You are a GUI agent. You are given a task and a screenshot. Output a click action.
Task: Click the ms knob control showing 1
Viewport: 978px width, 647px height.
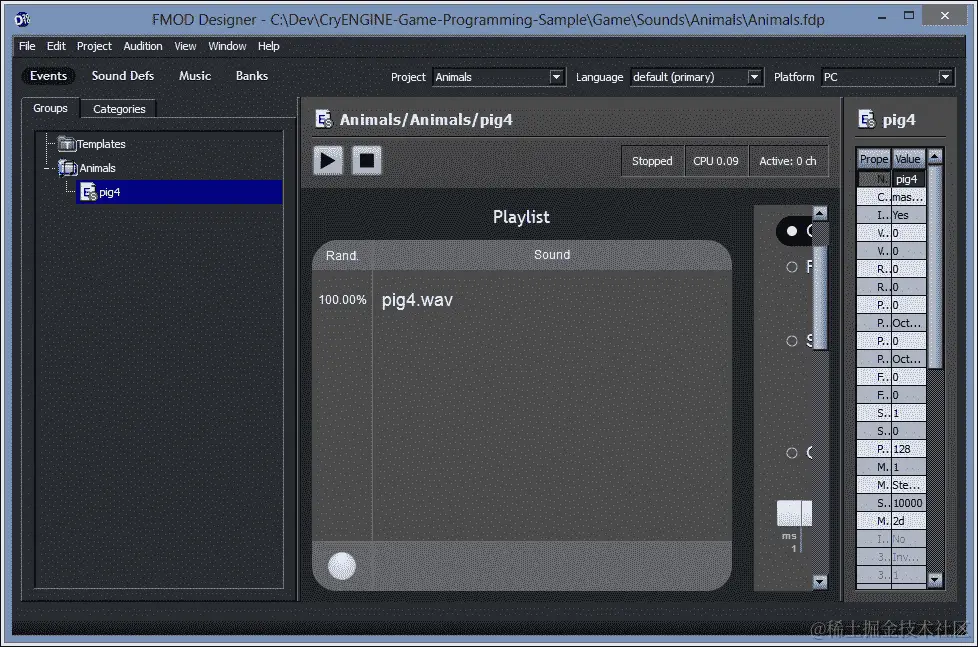[794, 513]
